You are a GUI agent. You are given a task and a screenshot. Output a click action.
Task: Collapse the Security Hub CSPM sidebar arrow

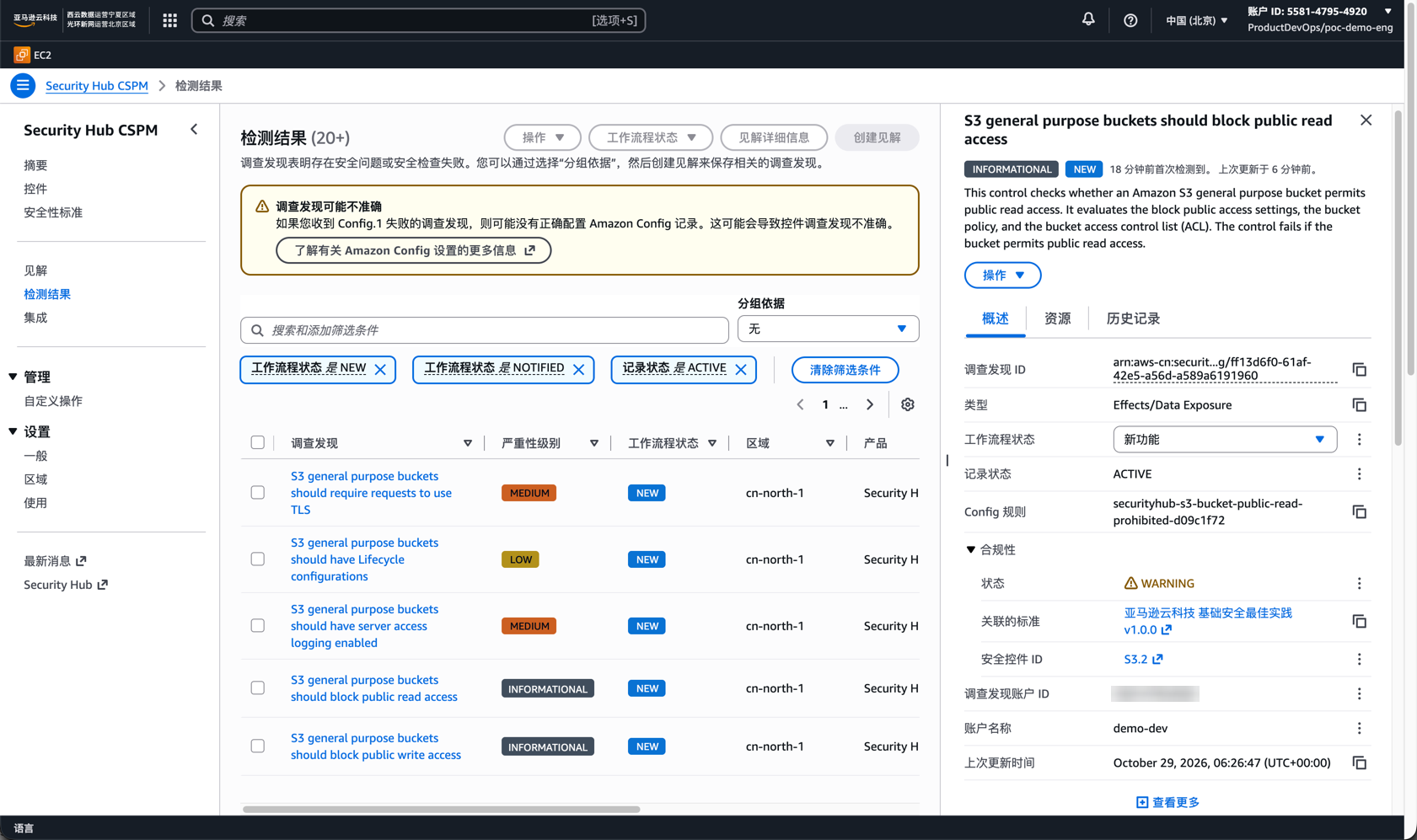(195, 130)
